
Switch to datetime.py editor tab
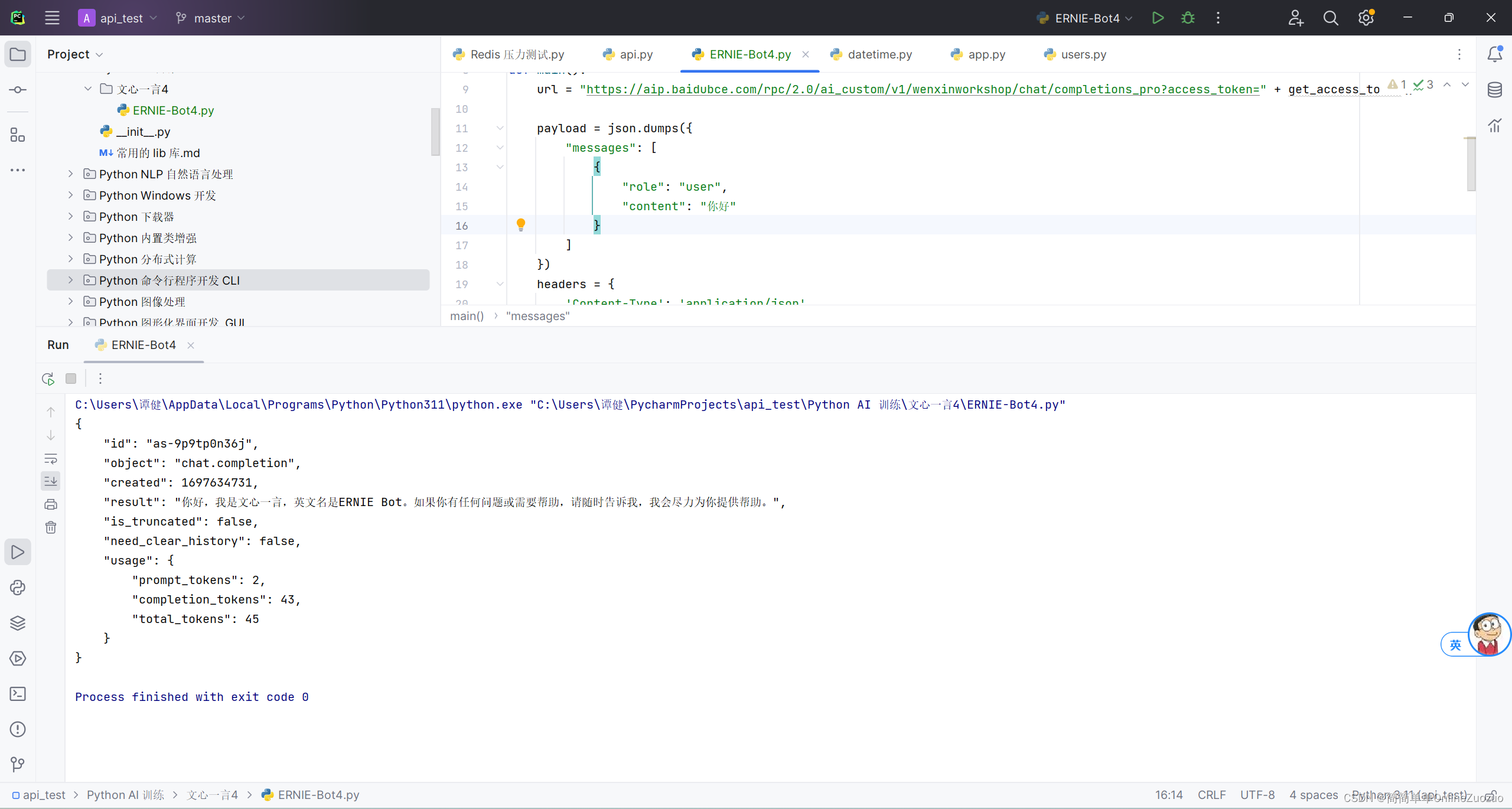(x=872, y=54)
